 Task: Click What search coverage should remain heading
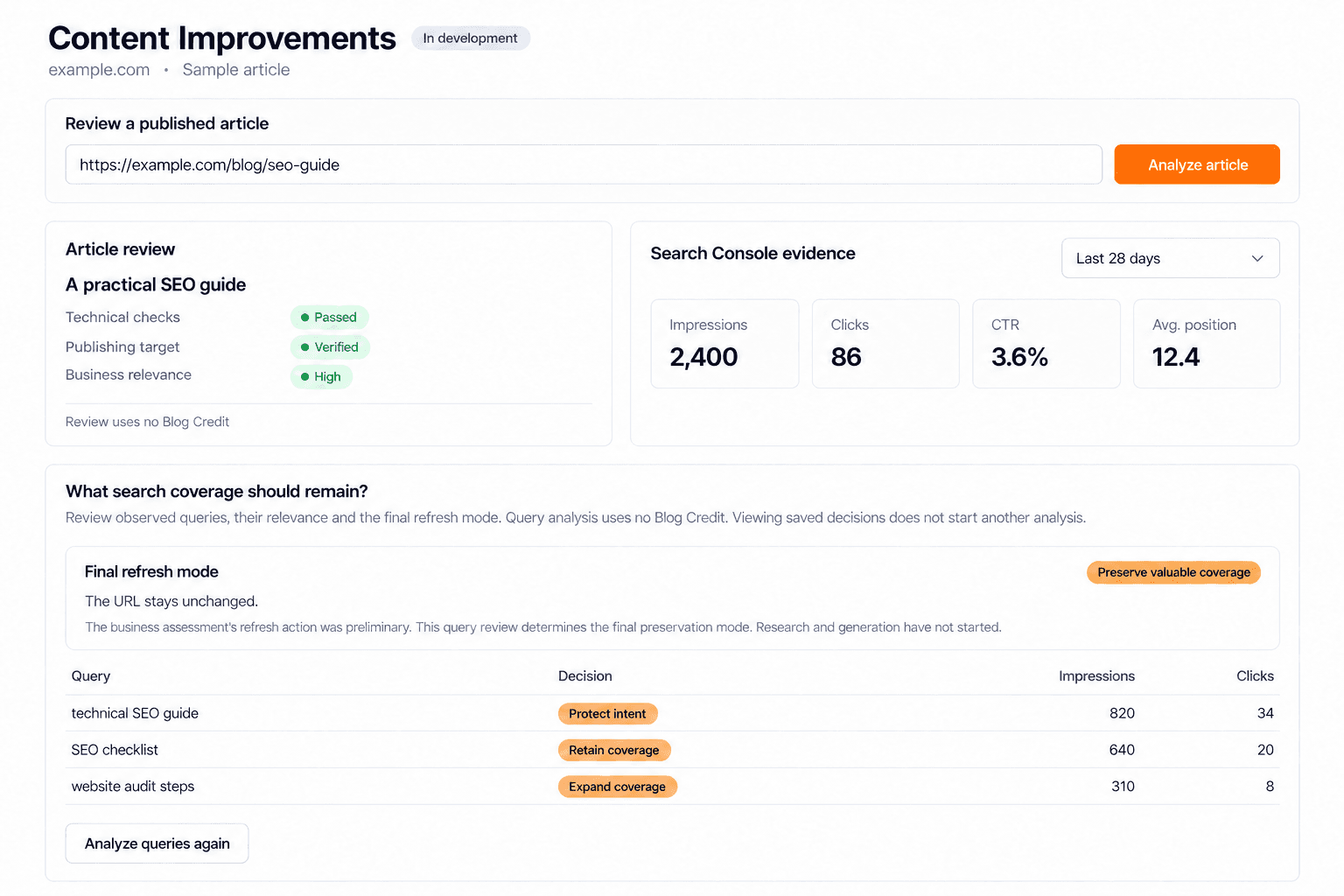pyautogui.click(x=217, y=491)
